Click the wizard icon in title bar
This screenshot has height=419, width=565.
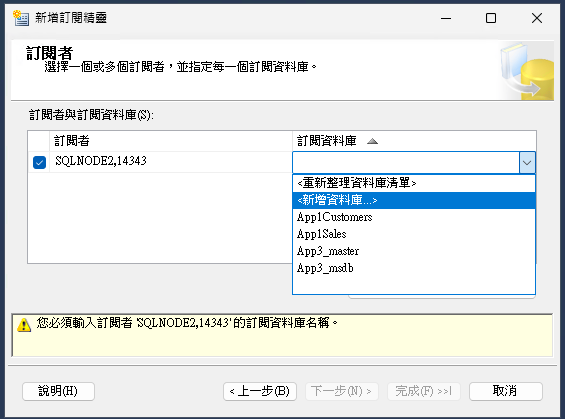[21, 18]
